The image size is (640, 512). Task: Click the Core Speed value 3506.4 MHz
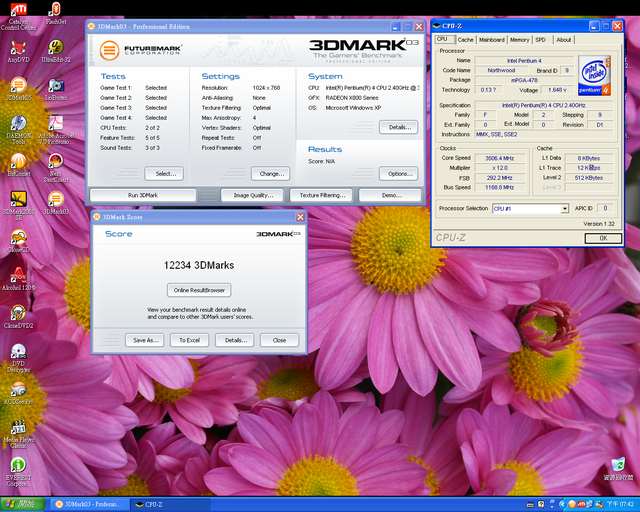point(500,158)
